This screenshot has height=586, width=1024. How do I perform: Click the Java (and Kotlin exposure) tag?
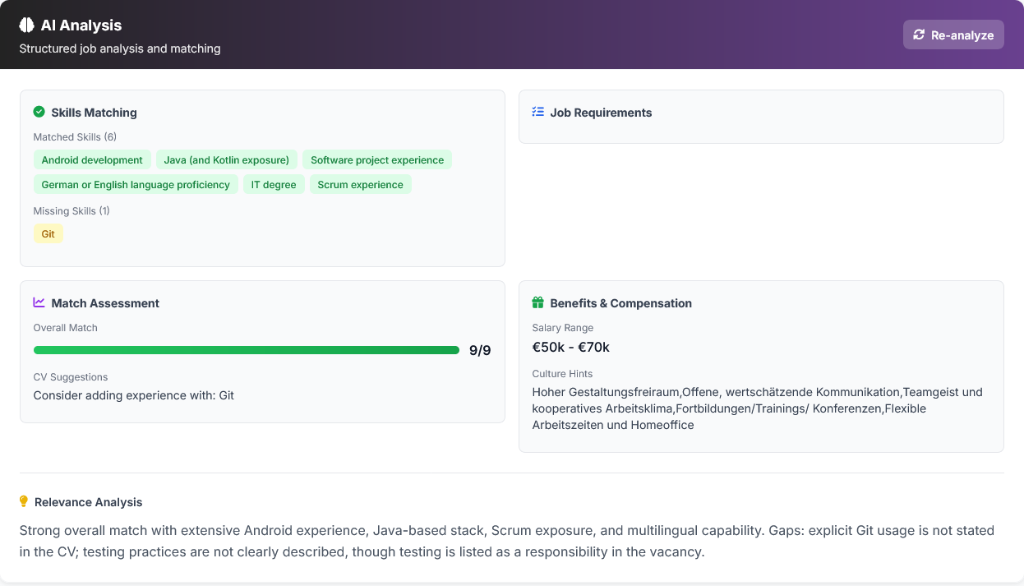point(226,160)
